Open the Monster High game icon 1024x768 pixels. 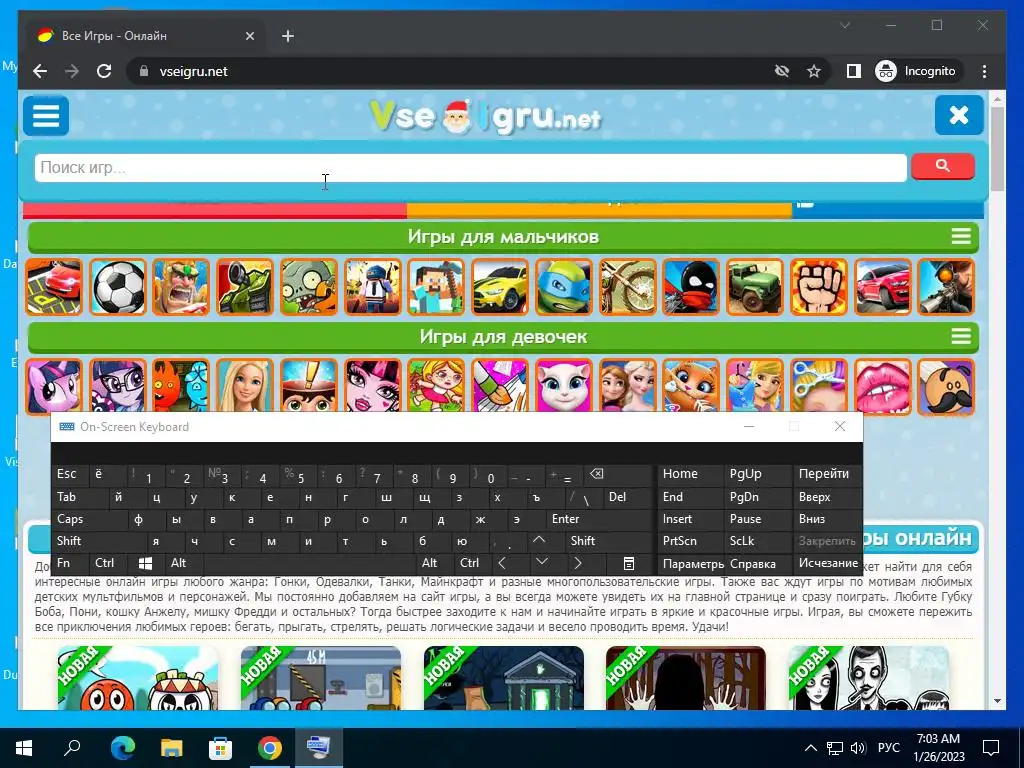click(373, 387)
